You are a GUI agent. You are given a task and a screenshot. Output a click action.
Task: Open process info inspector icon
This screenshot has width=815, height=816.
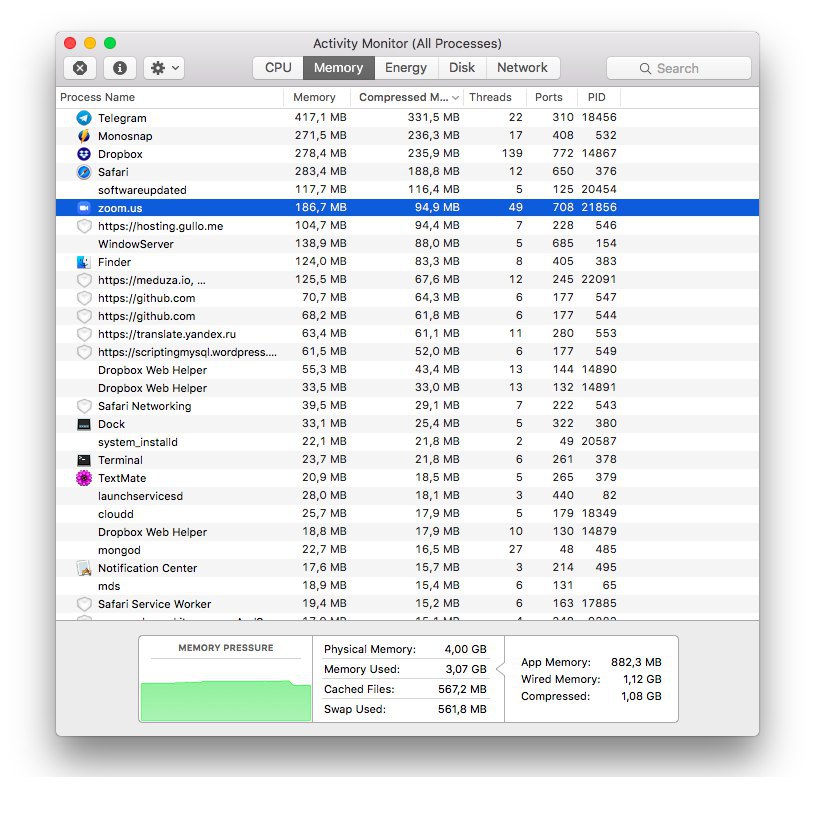click(x=120, y=68)
